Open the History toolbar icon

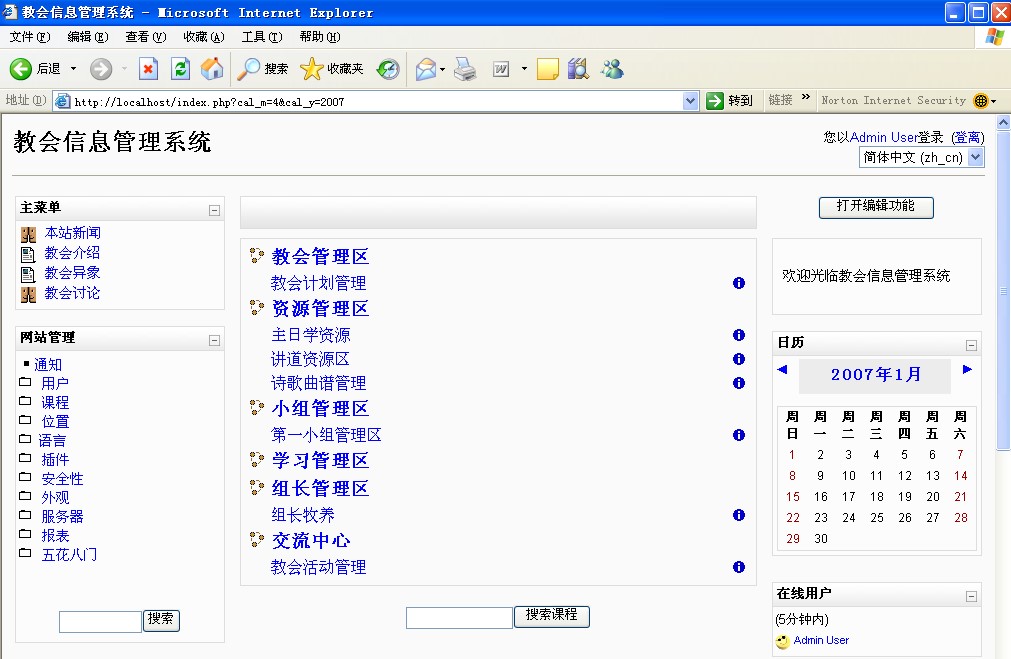click(388, 69)
